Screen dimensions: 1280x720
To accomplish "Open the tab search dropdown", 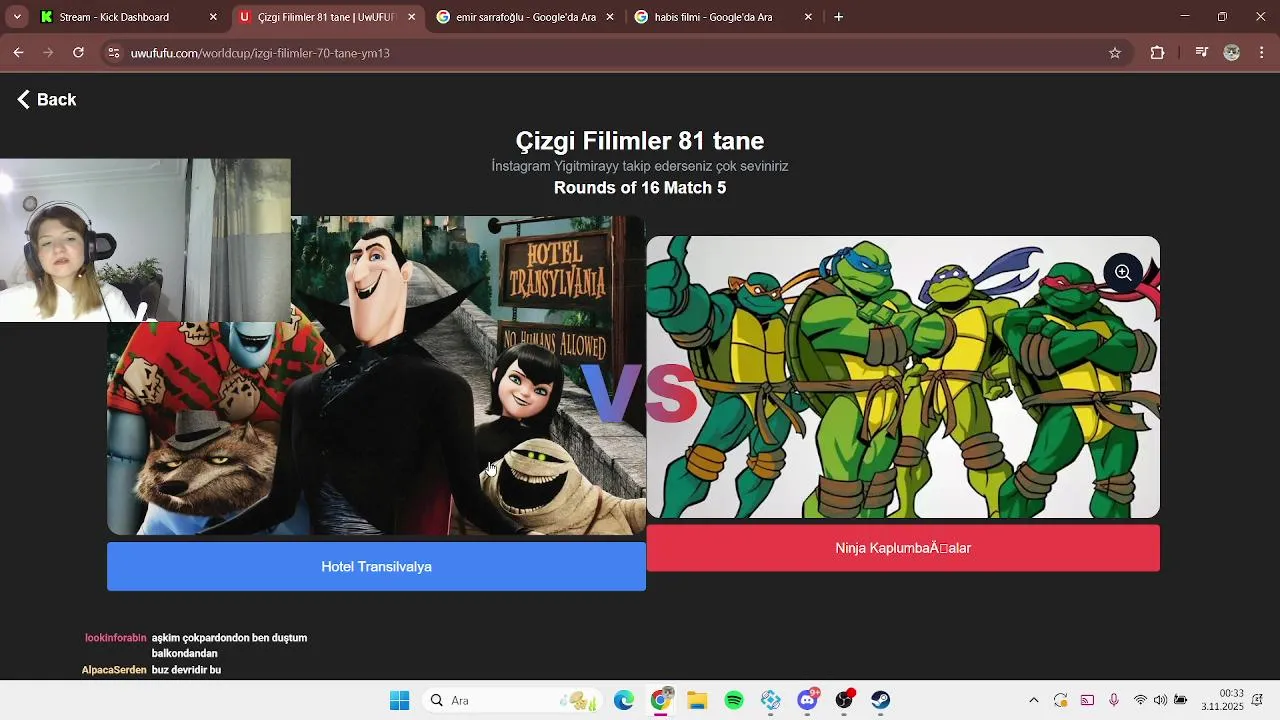I will click(x=17, y=17).
